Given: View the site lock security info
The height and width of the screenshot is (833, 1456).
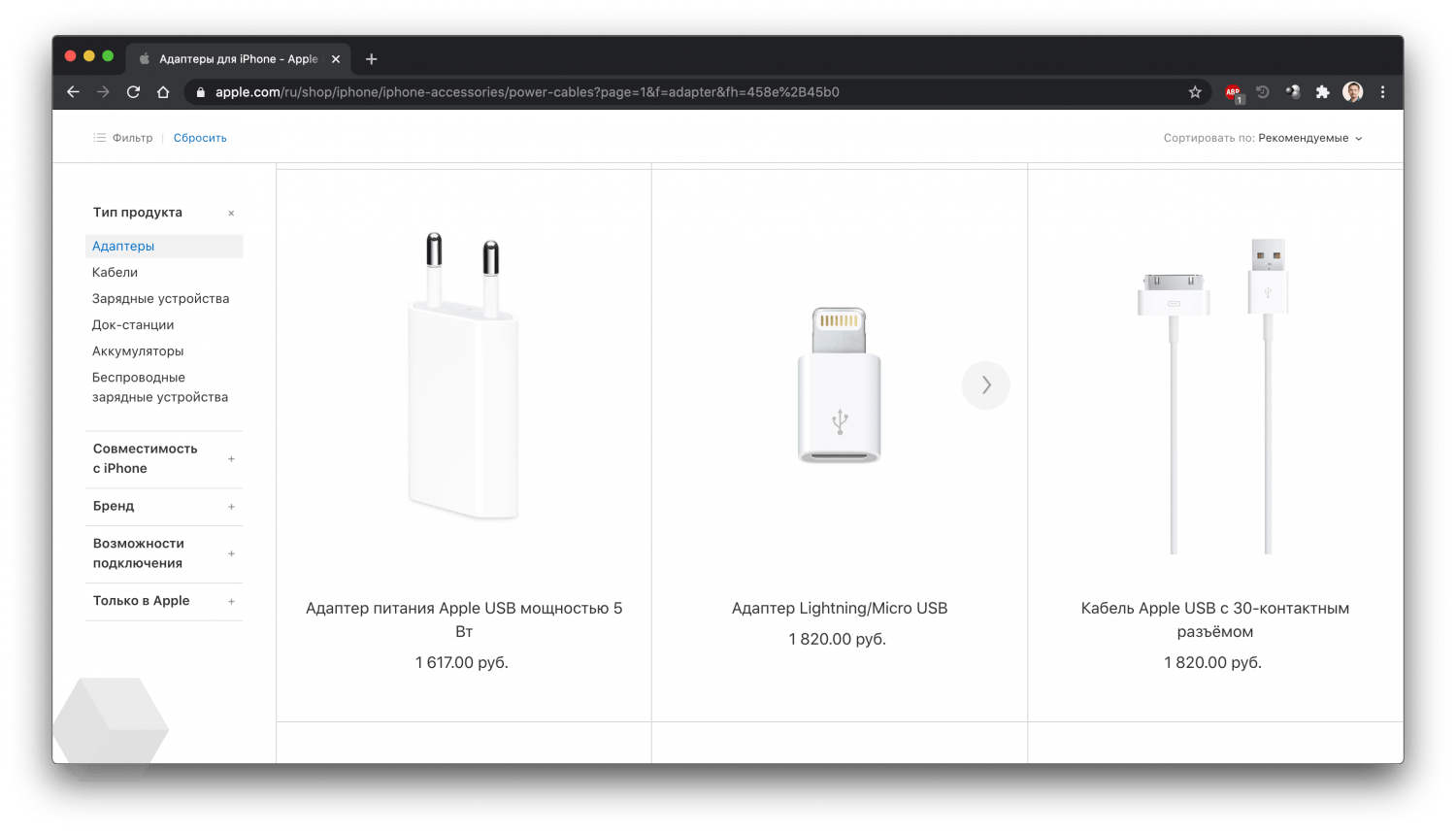Looking at the screenshot, I should pyautogui.click(x=201, y=92).
